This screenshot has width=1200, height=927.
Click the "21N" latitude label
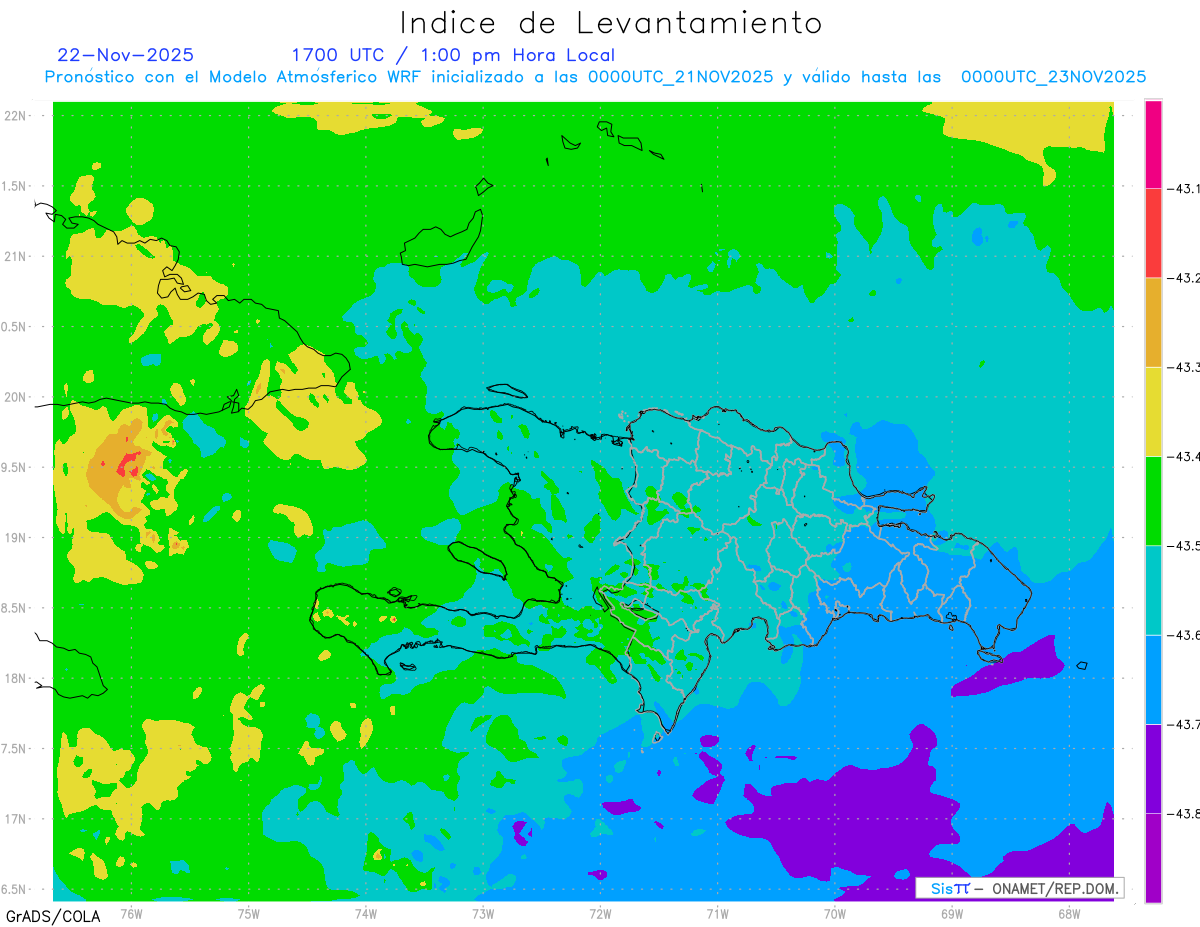point(17,256)
